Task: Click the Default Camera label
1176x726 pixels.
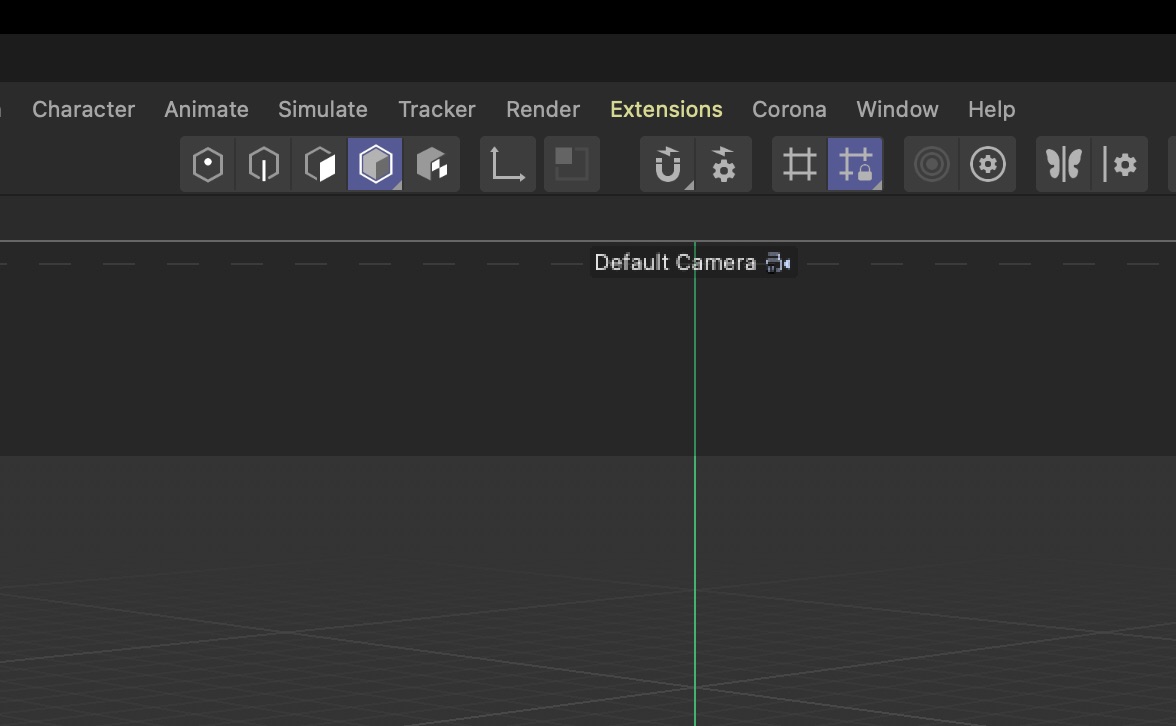Action: pyautogui.click(x=675, y=262)
